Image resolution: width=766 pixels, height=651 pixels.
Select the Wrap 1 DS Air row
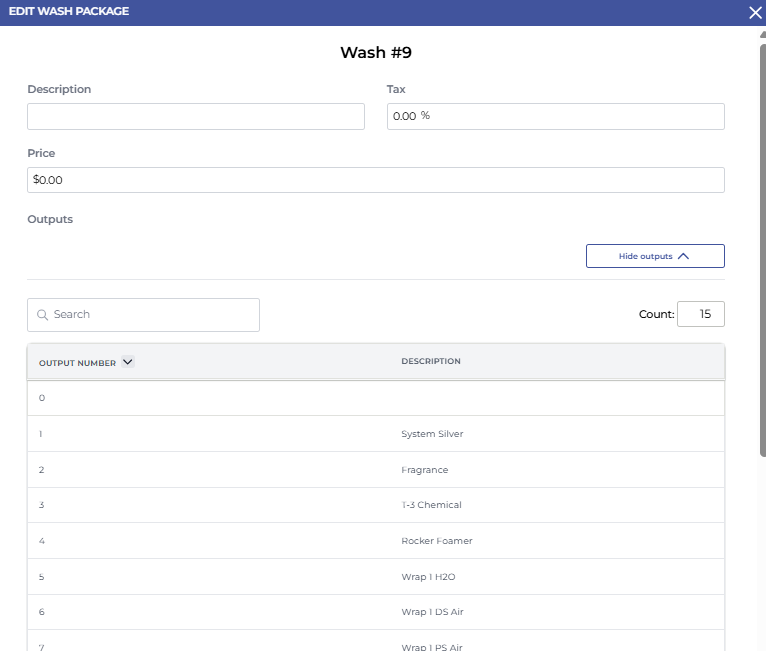[375, 612]
